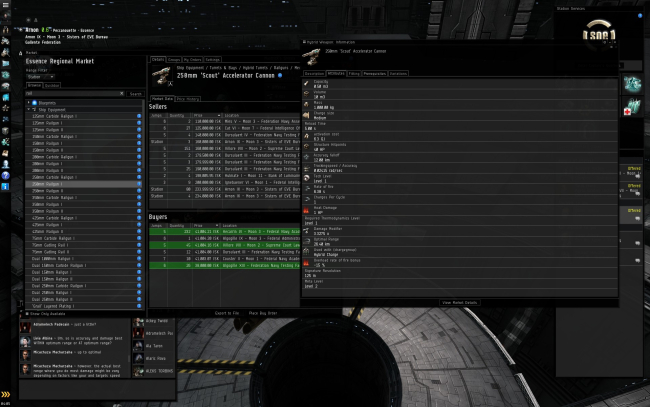Select the 350mm Carbide Railgun I list item
Viewport: 650px width, 407px height.
[84, 198]
